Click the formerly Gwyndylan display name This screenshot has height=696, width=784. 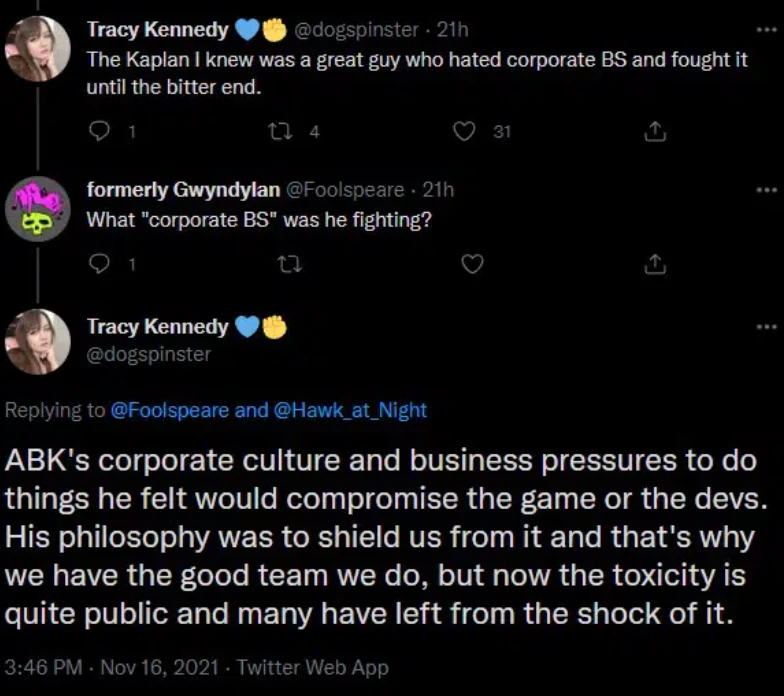click(x=183, y=189)
